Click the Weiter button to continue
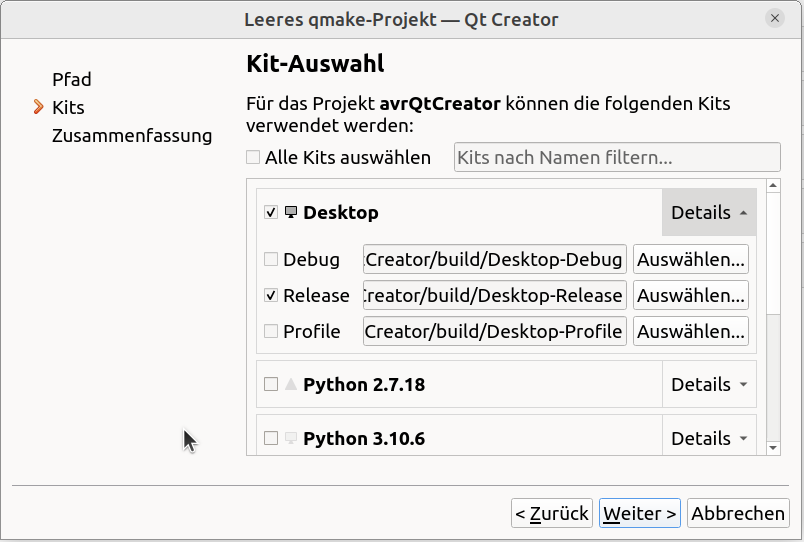This screenshot has height=542, width=804. click(x=639, y=513)
